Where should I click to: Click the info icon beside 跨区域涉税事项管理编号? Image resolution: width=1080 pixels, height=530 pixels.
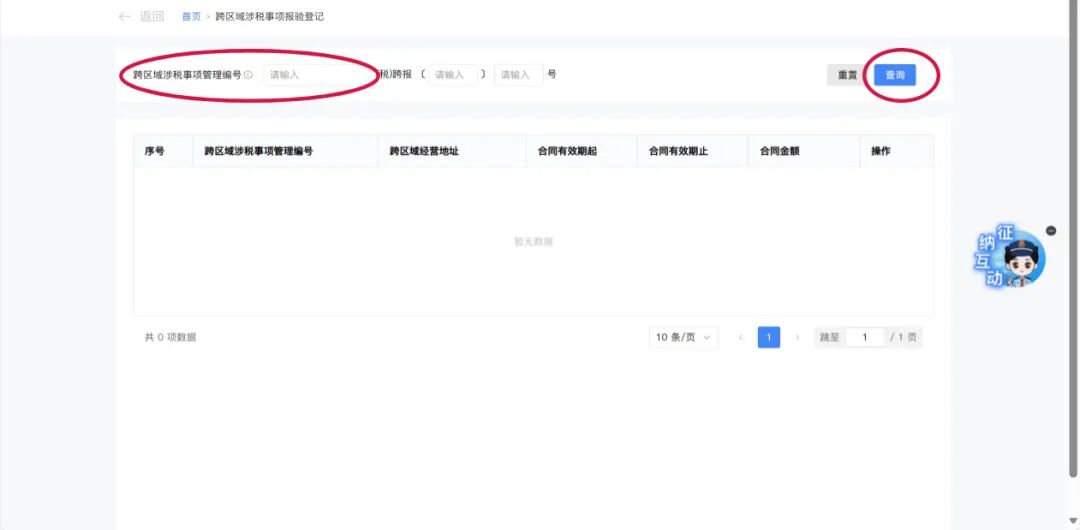tap(248, 75)
